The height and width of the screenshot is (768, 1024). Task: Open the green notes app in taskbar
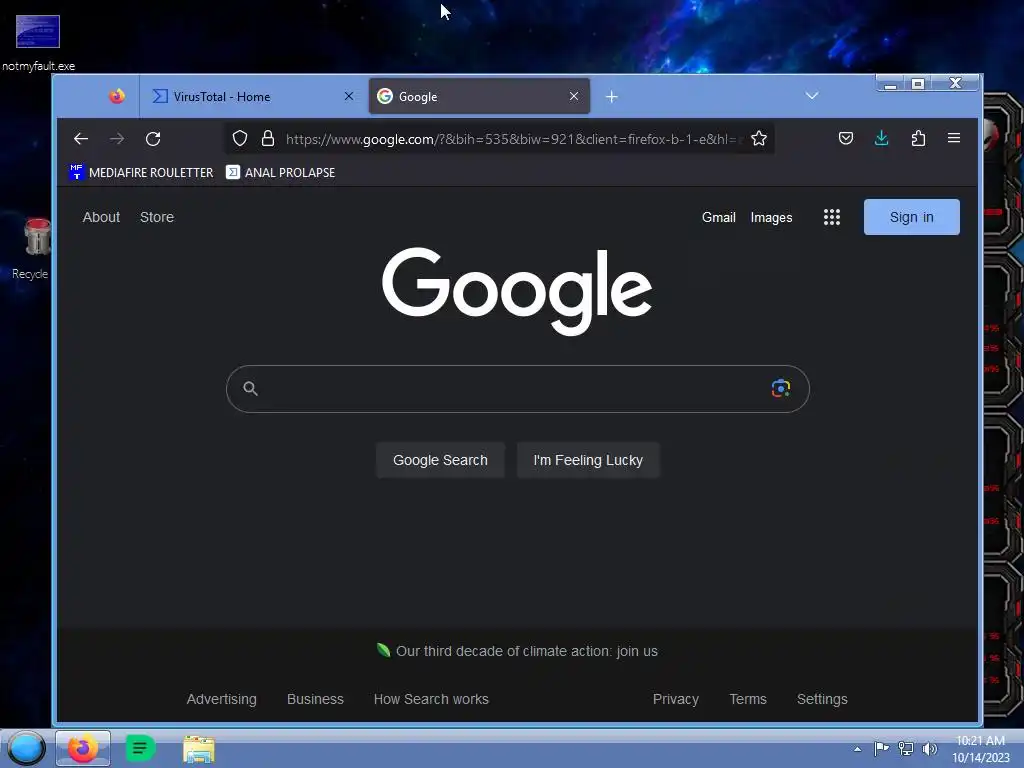(140, 748)
